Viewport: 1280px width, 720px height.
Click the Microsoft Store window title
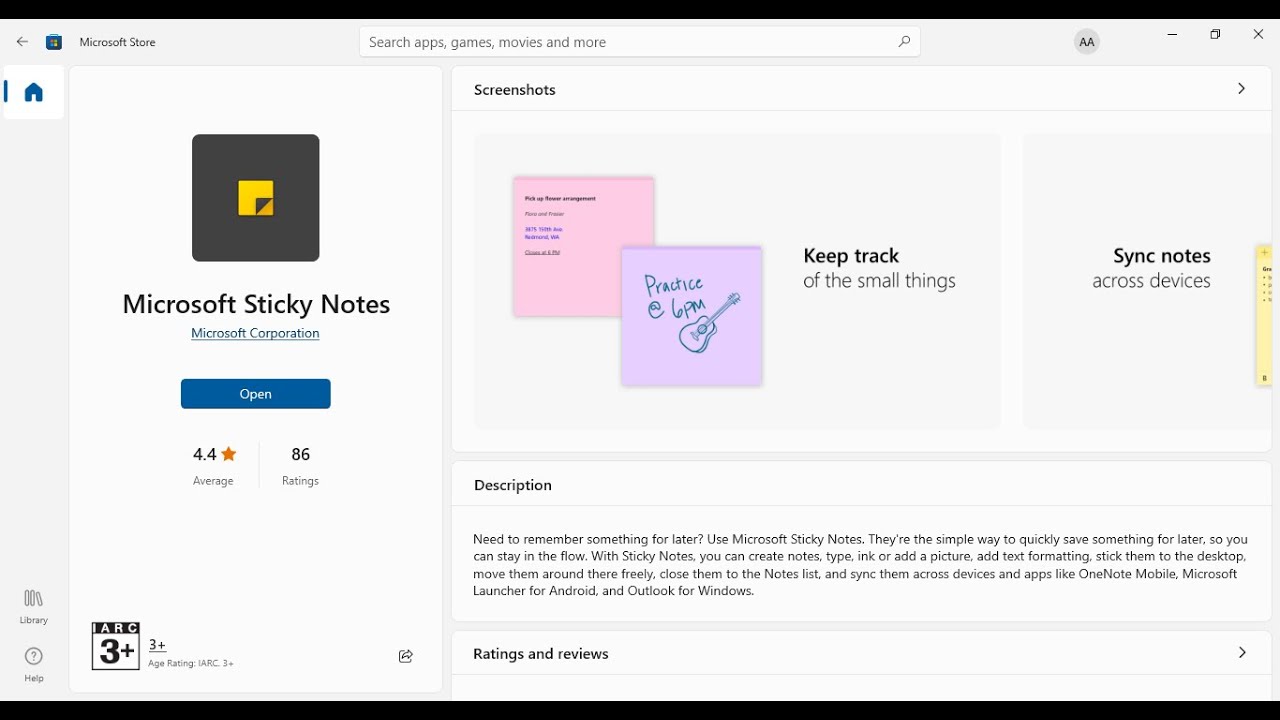(x=118, y=42)
